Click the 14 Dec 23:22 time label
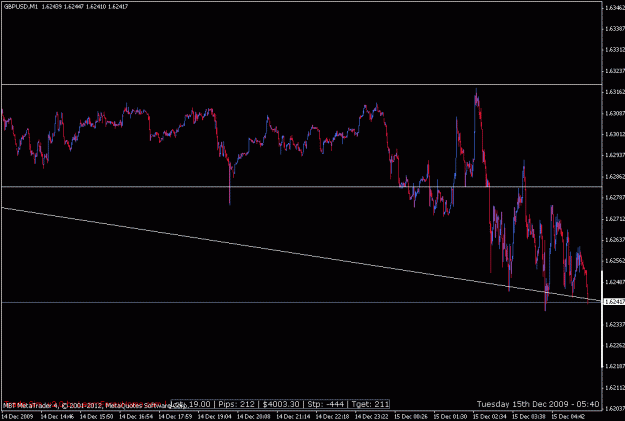 371,417
